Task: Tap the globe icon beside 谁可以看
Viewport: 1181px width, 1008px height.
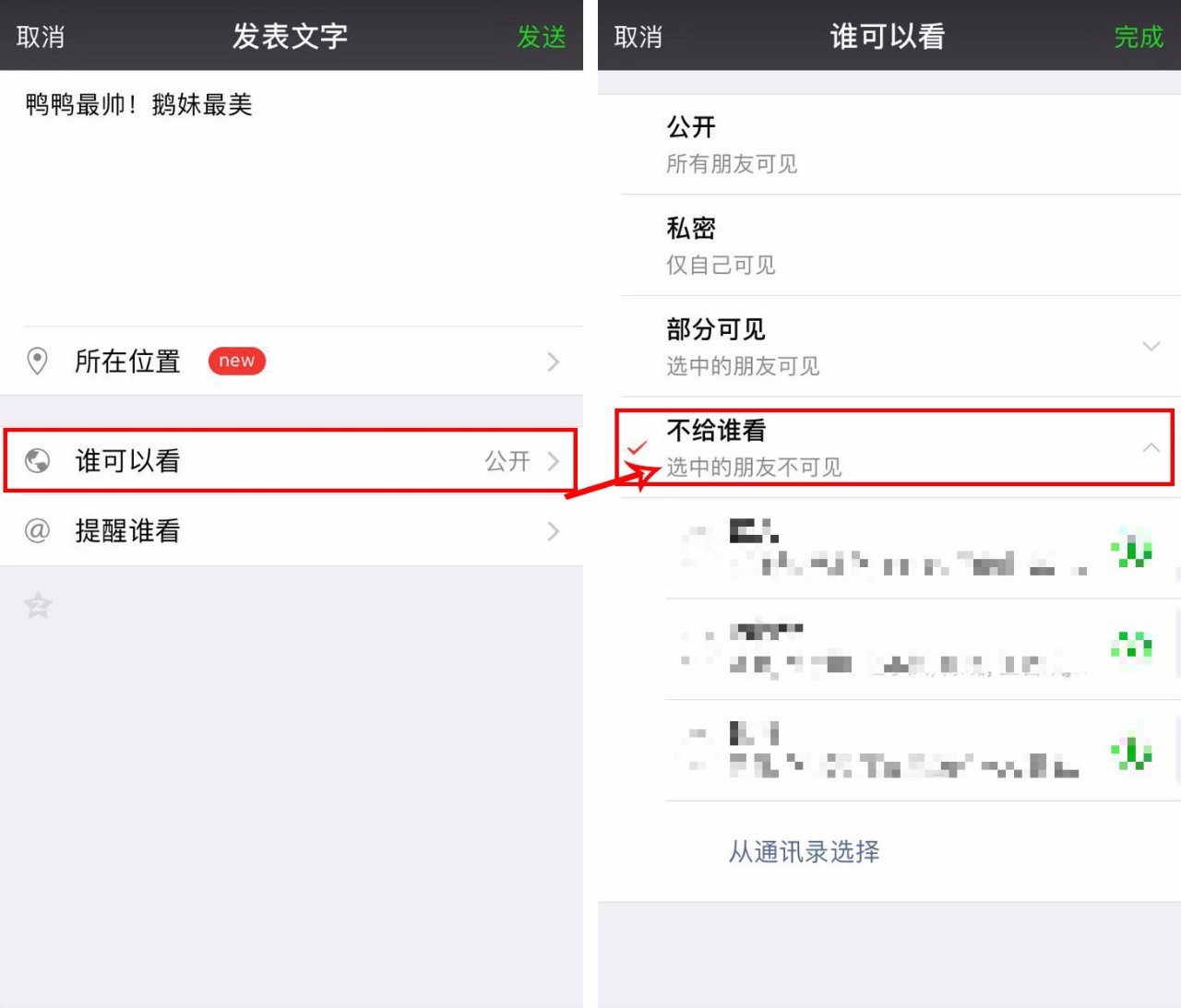Action: pyautogui.click(x=37, y=460)
